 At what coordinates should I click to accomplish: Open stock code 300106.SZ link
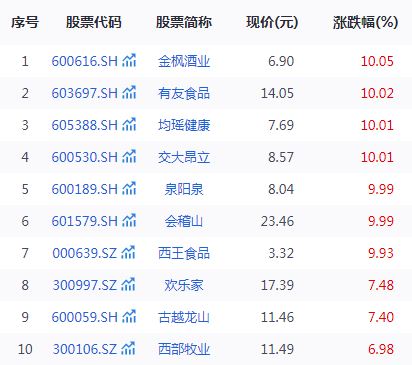pos(85,349)
